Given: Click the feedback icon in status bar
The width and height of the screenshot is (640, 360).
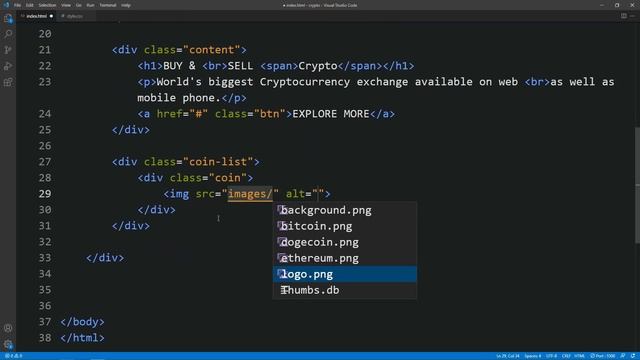Looking at the screenshot, I should pos(623,356).
